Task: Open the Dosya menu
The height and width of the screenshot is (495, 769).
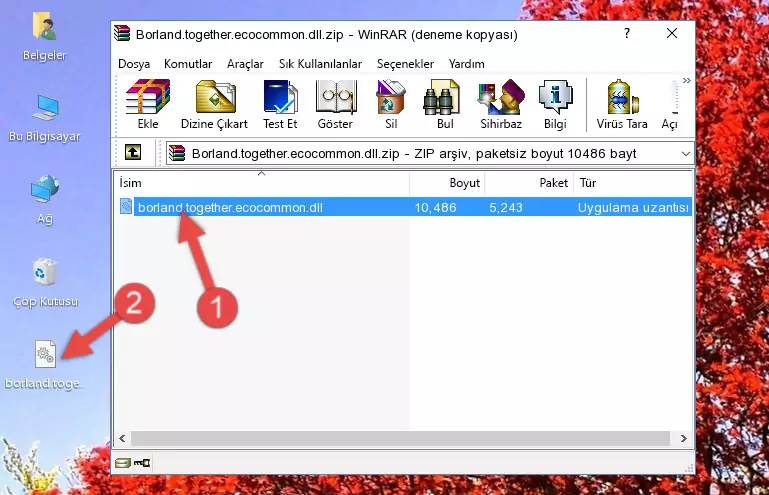Action: [x=134, y=64]
